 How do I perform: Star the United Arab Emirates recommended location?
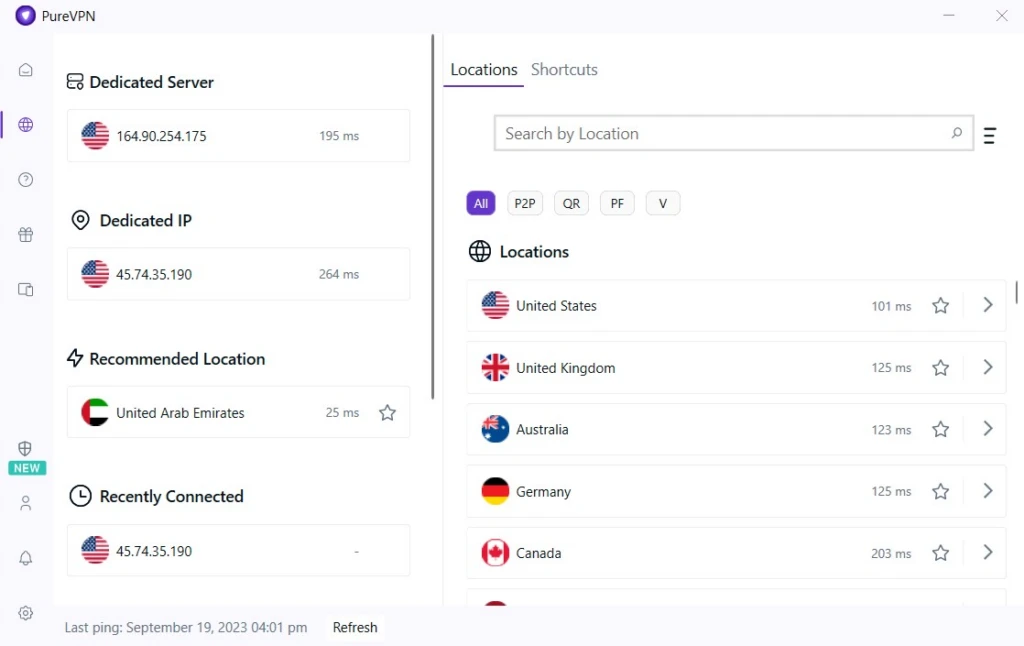387,413
